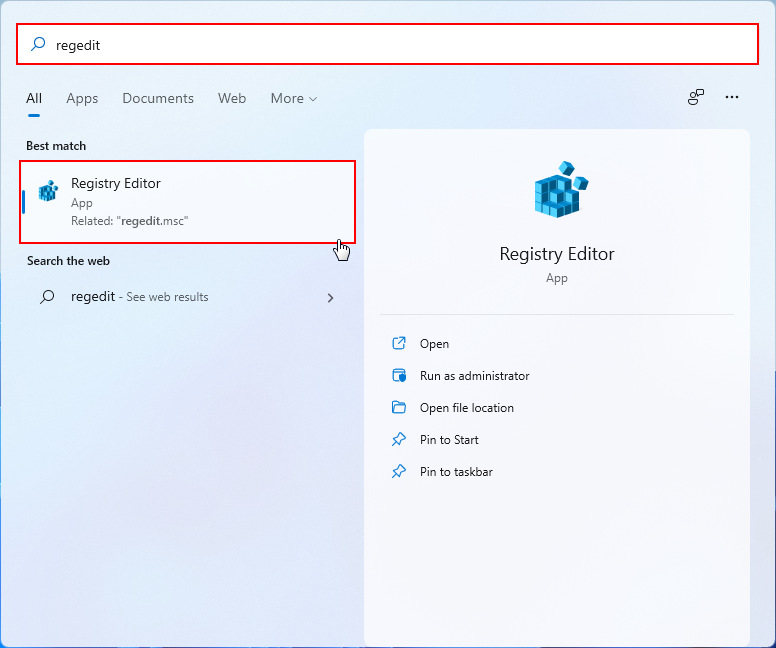Click Related "regedit.msc" text
Viewport: 776px width, 648px height.
[x=130, y=221]
